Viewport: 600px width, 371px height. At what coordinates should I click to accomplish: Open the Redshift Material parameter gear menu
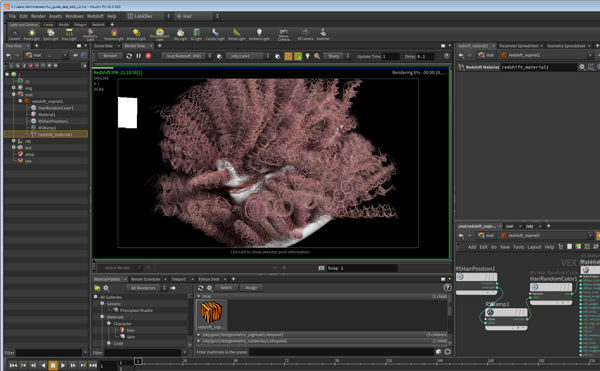pyautogui.click(x=582, y=67)
